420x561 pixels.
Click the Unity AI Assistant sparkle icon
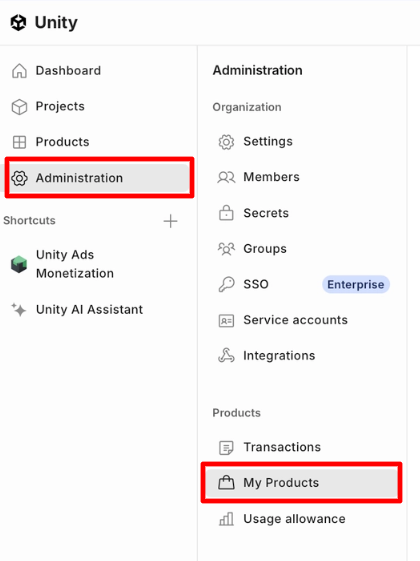19,309
